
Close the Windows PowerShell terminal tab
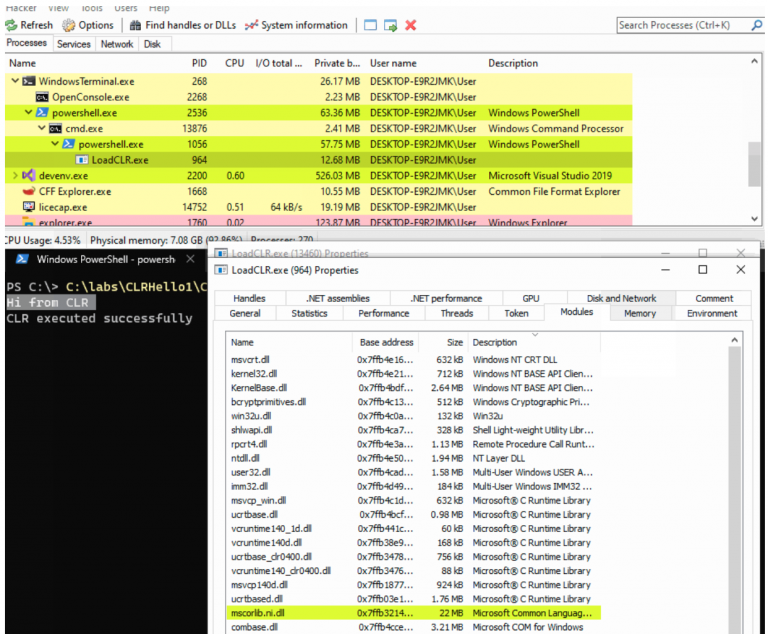pyautogui.click(x=191, y=259)
